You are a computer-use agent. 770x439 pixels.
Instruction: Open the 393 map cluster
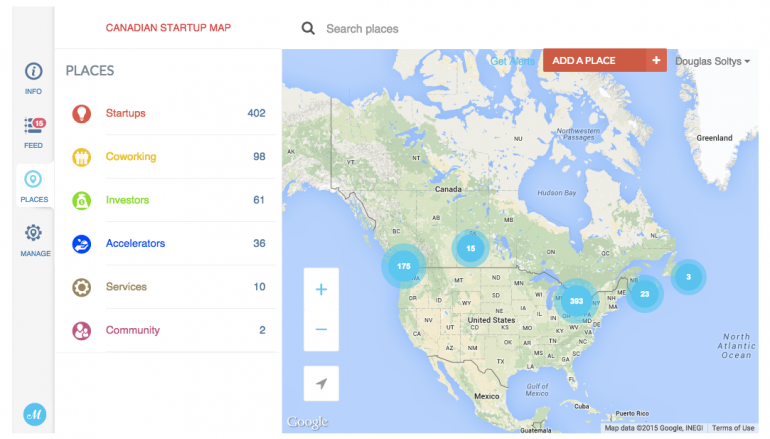tap(576, 301)
